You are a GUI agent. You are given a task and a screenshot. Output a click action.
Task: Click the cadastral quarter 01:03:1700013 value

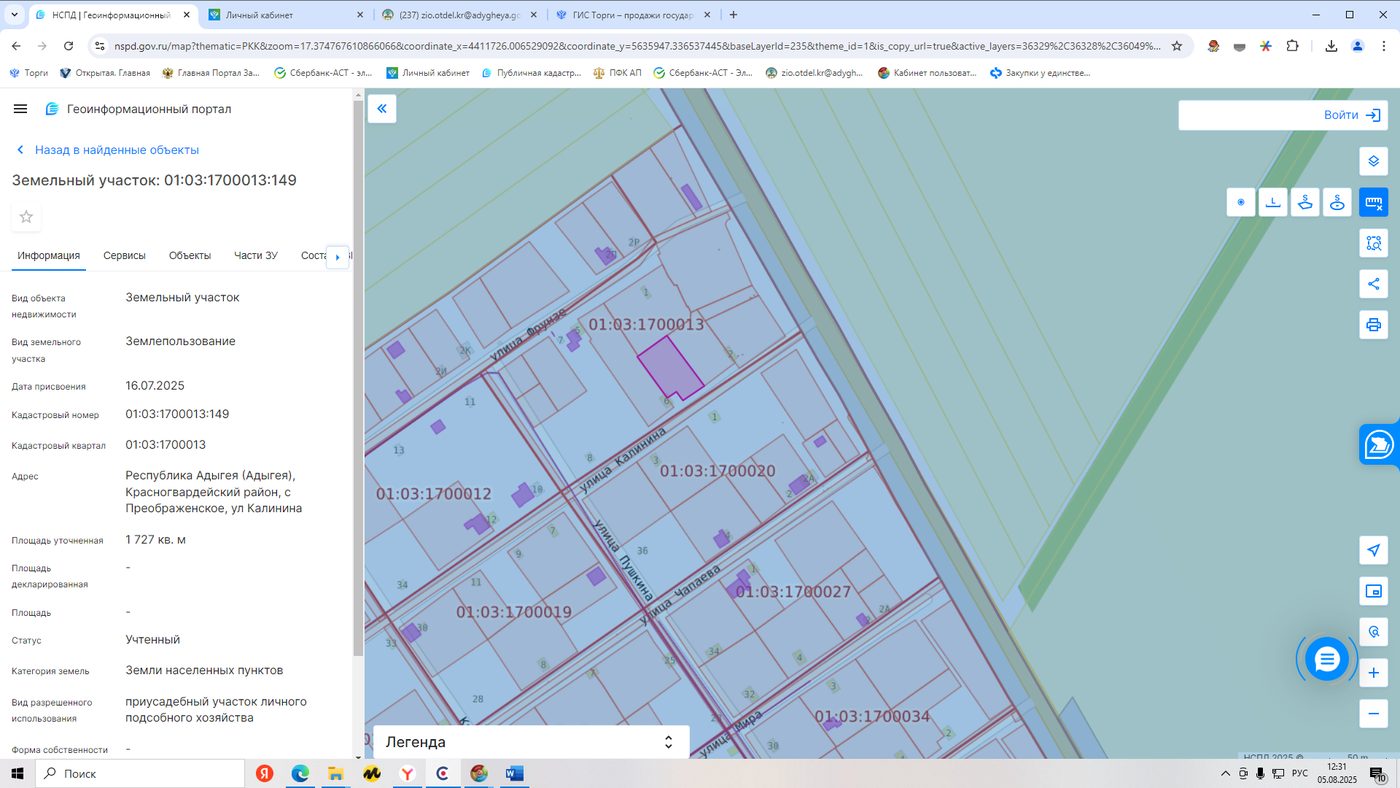click(165, 444)
